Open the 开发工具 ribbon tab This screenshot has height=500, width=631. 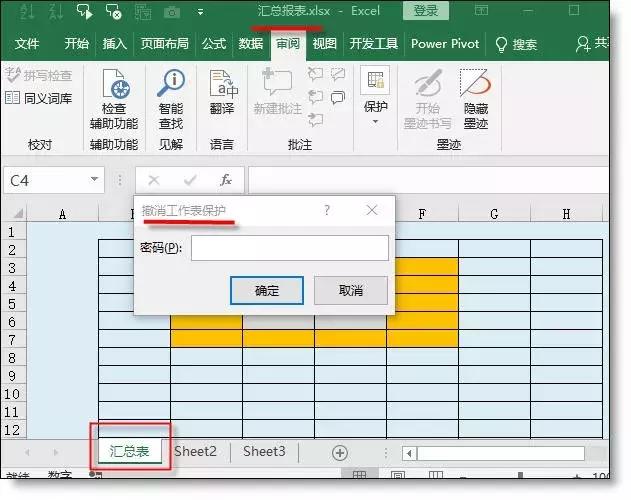(373, 43)
